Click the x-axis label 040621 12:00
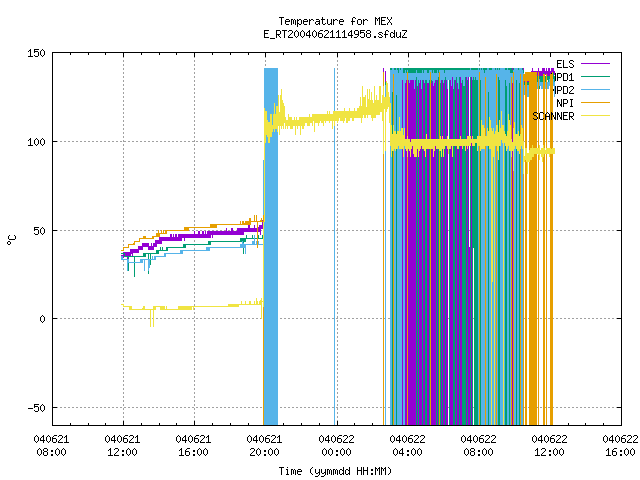640x480 pixels. 122,446
